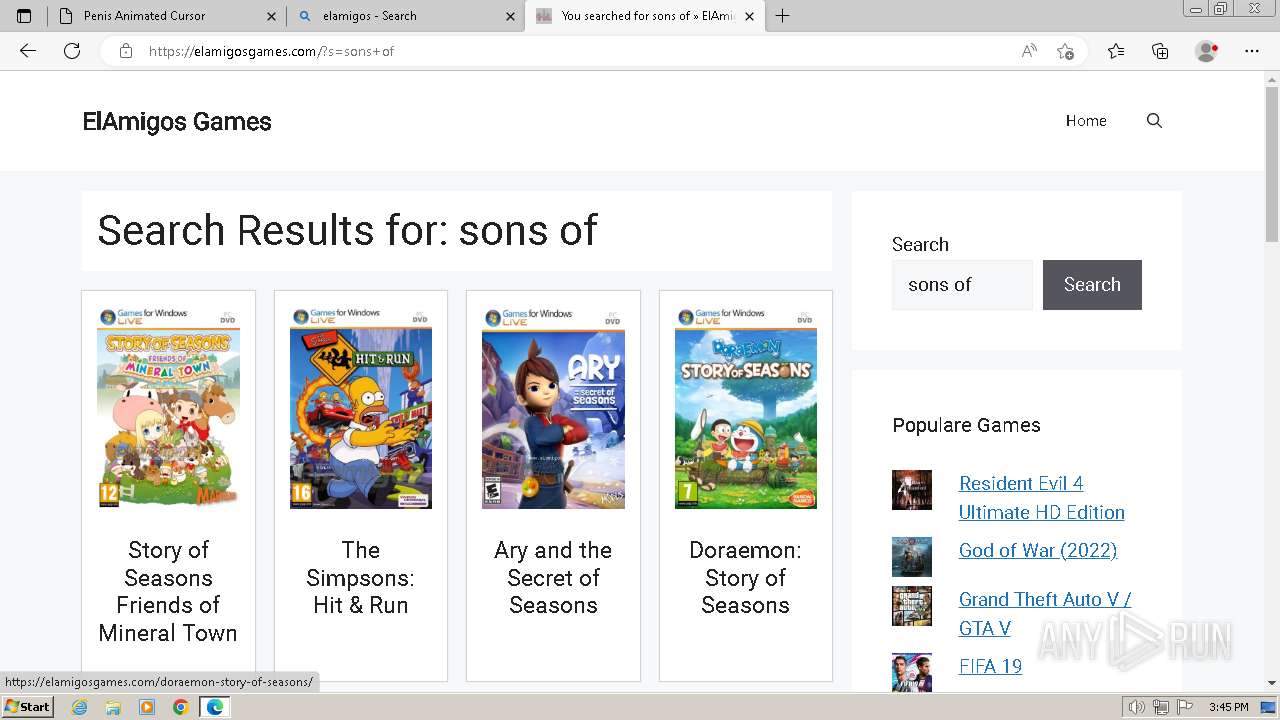
Task: Close the You searched for sons of tab
Action: pyautogui.click(x=750, y=16)
